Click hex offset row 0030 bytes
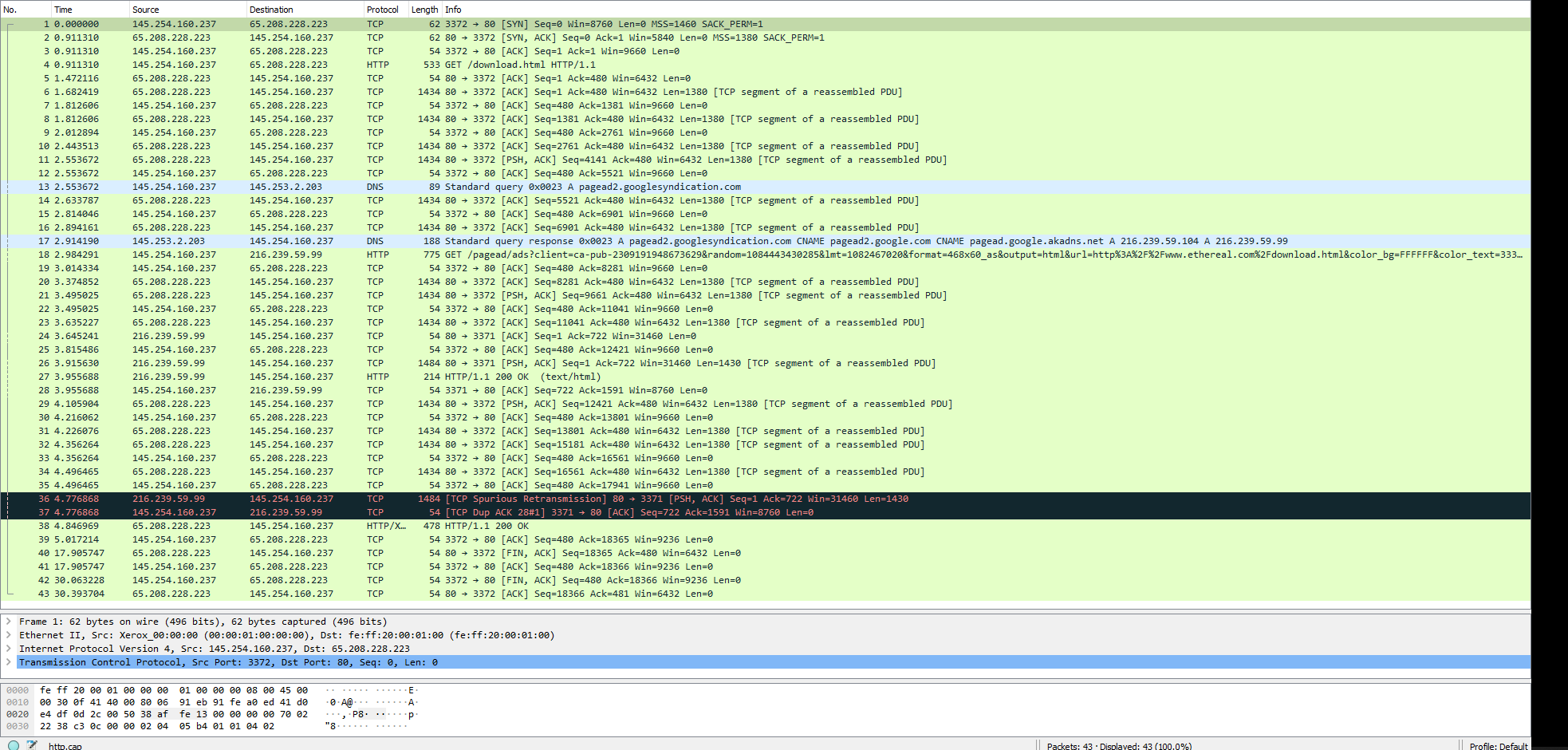The height and width of the screenshot is (750, 1568). (157, 726)
